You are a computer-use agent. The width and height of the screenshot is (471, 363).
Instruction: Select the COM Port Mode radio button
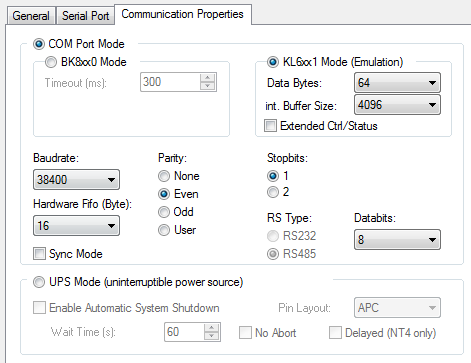pyautogui.click(x=39, y=44)
